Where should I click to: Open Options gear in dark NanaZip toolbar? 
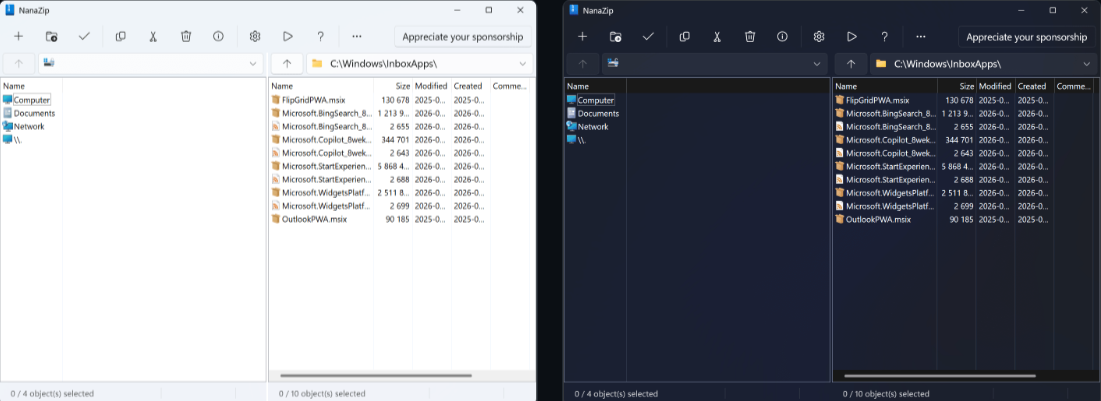tap(819, 37)
